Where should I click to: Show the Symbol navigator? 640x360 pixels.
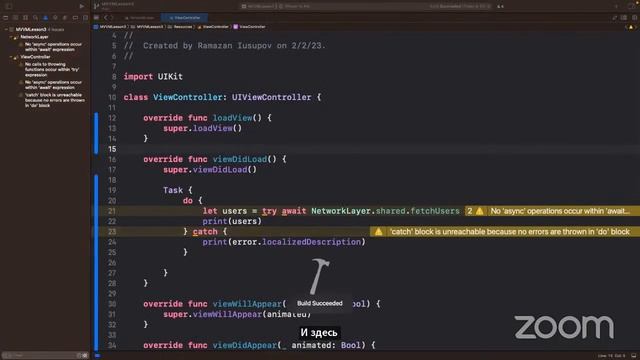click(x=25, y=18)
